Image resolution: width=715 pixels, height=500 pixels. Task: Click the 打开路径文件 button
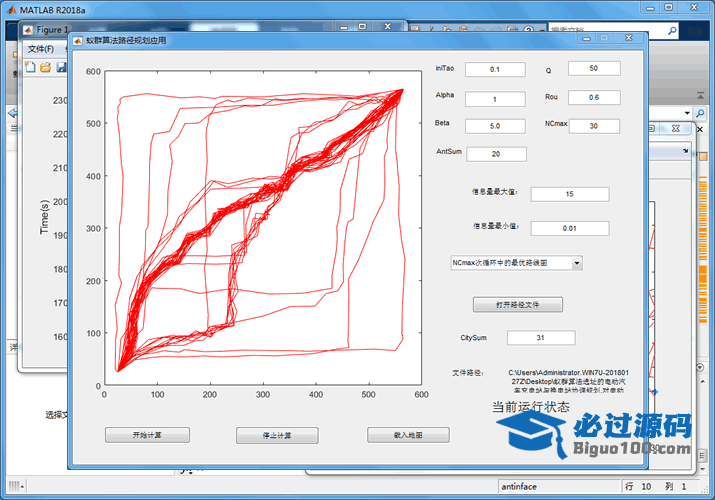[518, 303]
